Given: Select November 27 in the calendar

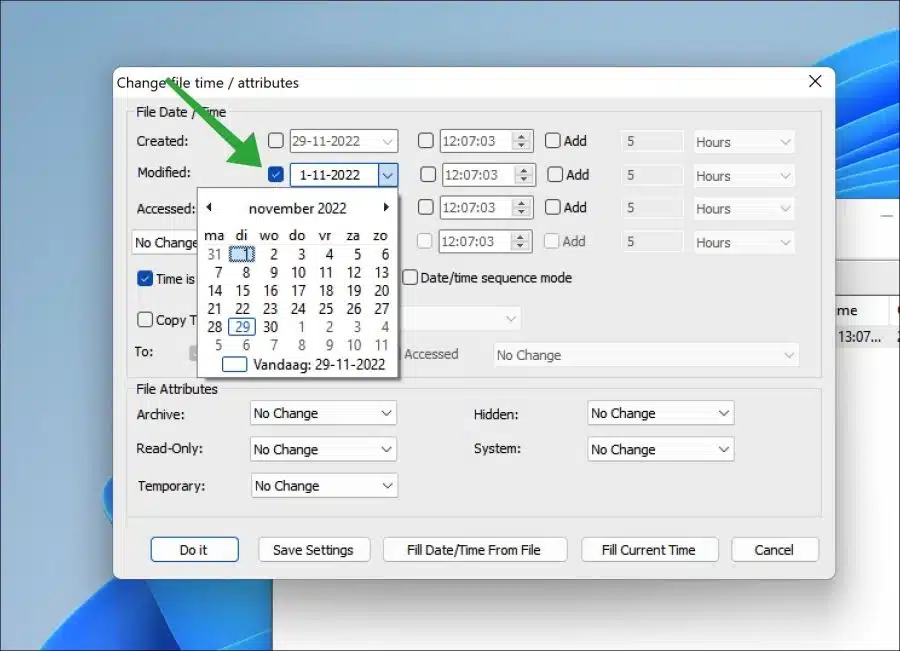Looking at the screenshot, I should (382, 309).
